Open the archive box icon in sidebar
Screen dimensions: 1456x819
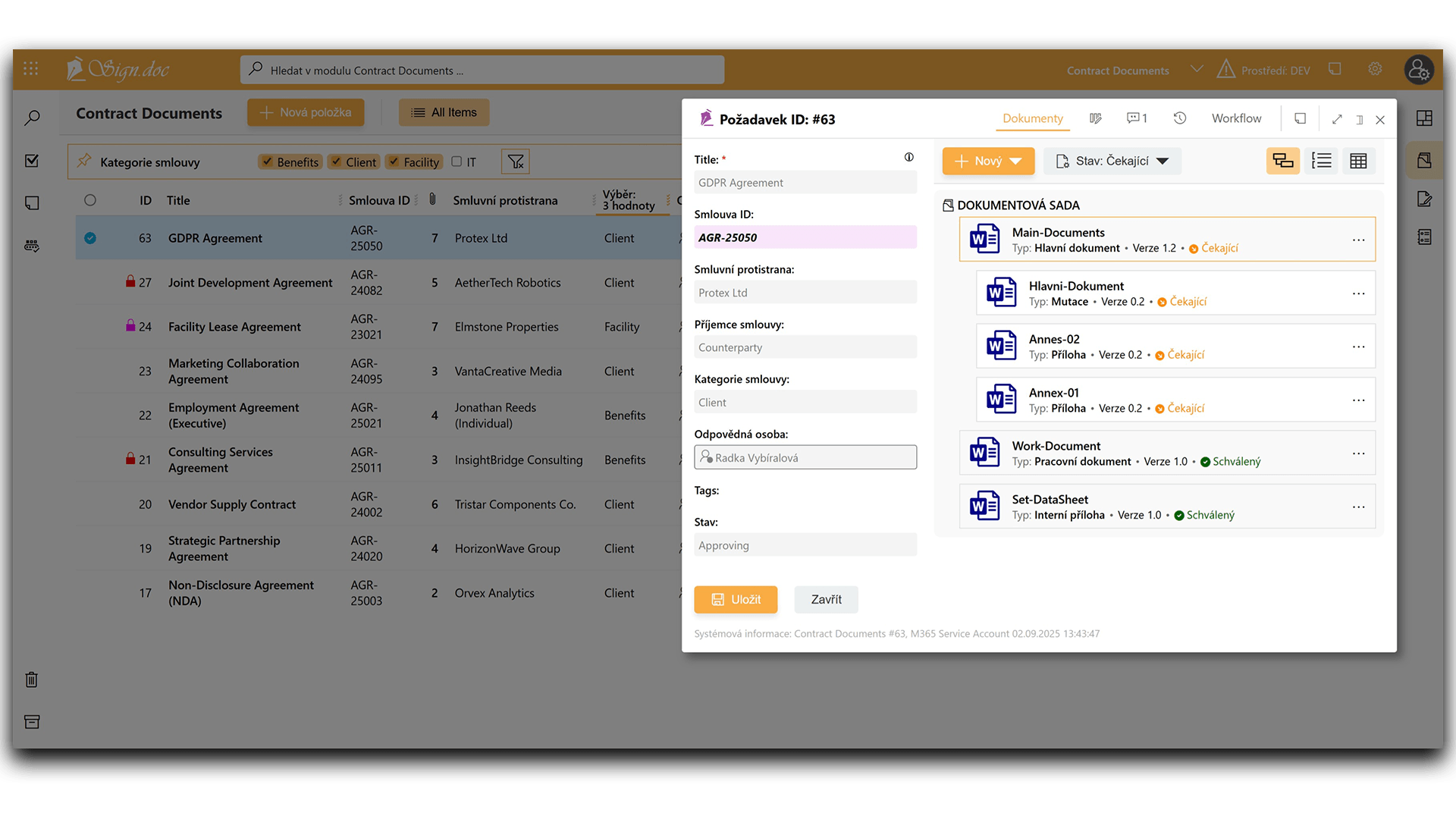coord(32,721)
